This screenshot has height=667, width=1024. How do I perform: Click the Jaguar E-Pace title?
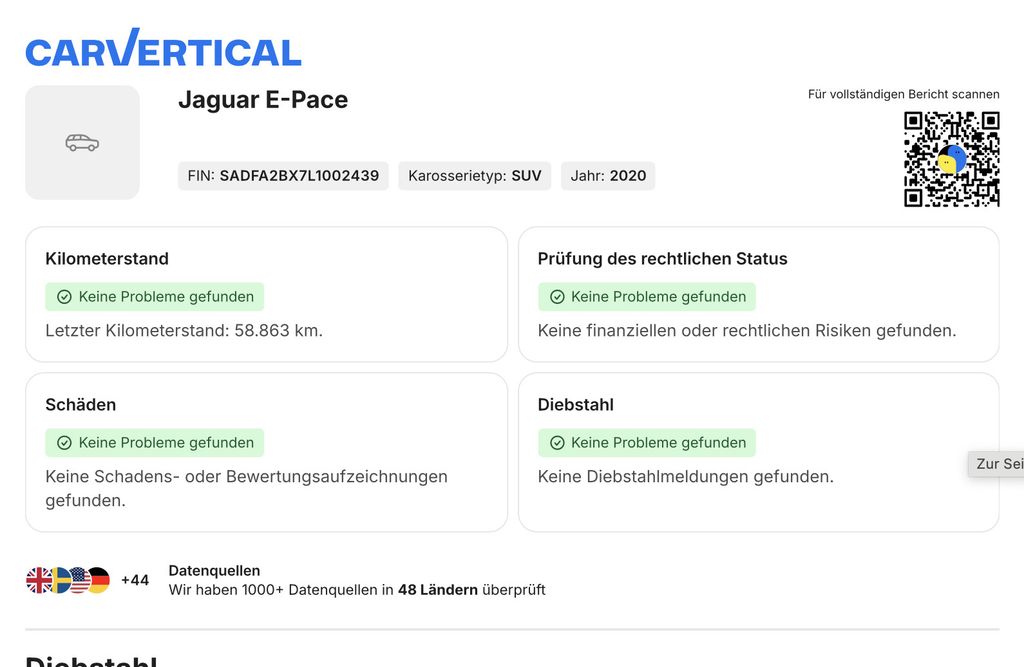coord(263,100)
